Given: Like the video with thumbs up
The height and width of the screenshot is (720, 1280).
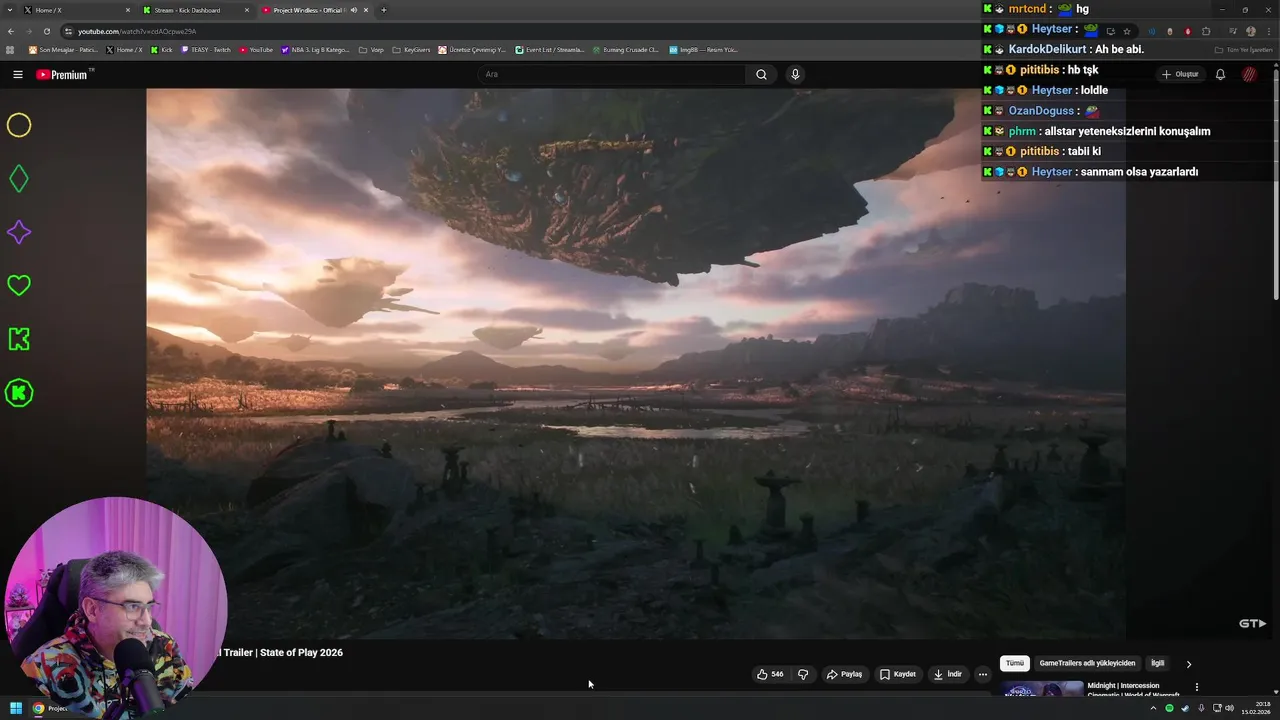Looking at the screenshot, I should 770,674.
